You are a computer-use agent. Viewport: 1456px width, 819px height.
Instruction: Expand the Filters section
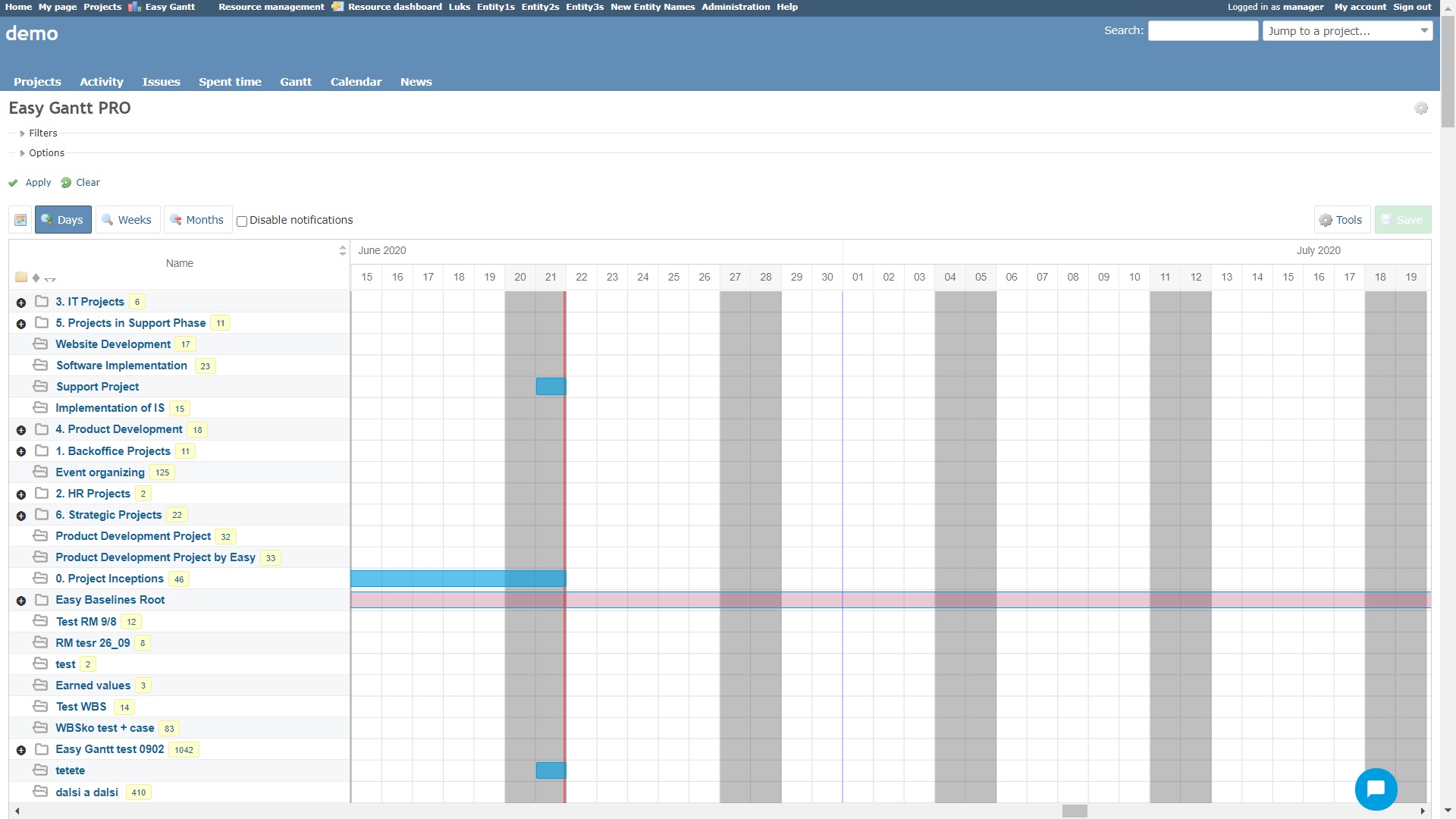tap(42, 133)
